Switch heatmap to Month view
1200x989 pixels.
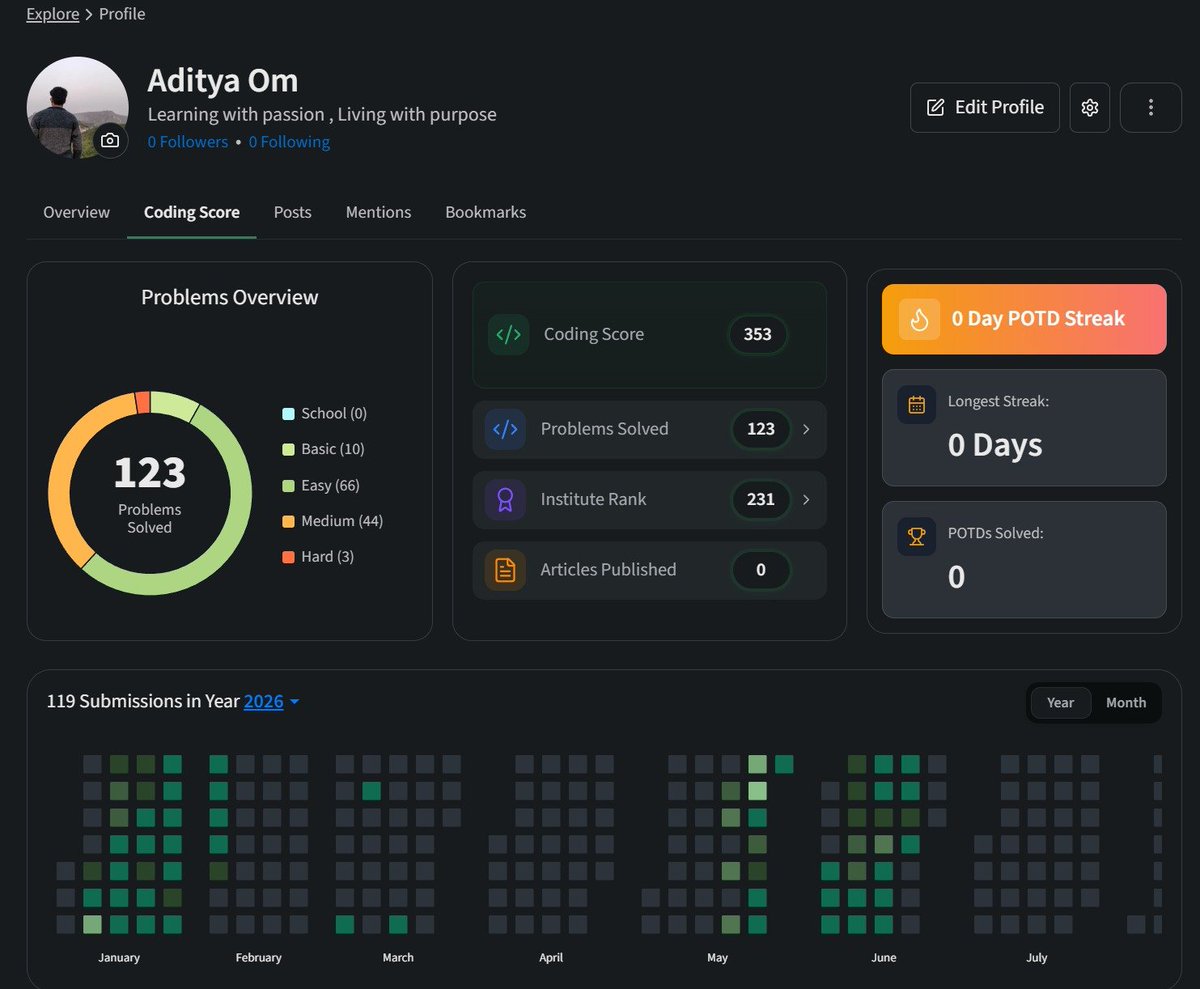(1126, 703)
